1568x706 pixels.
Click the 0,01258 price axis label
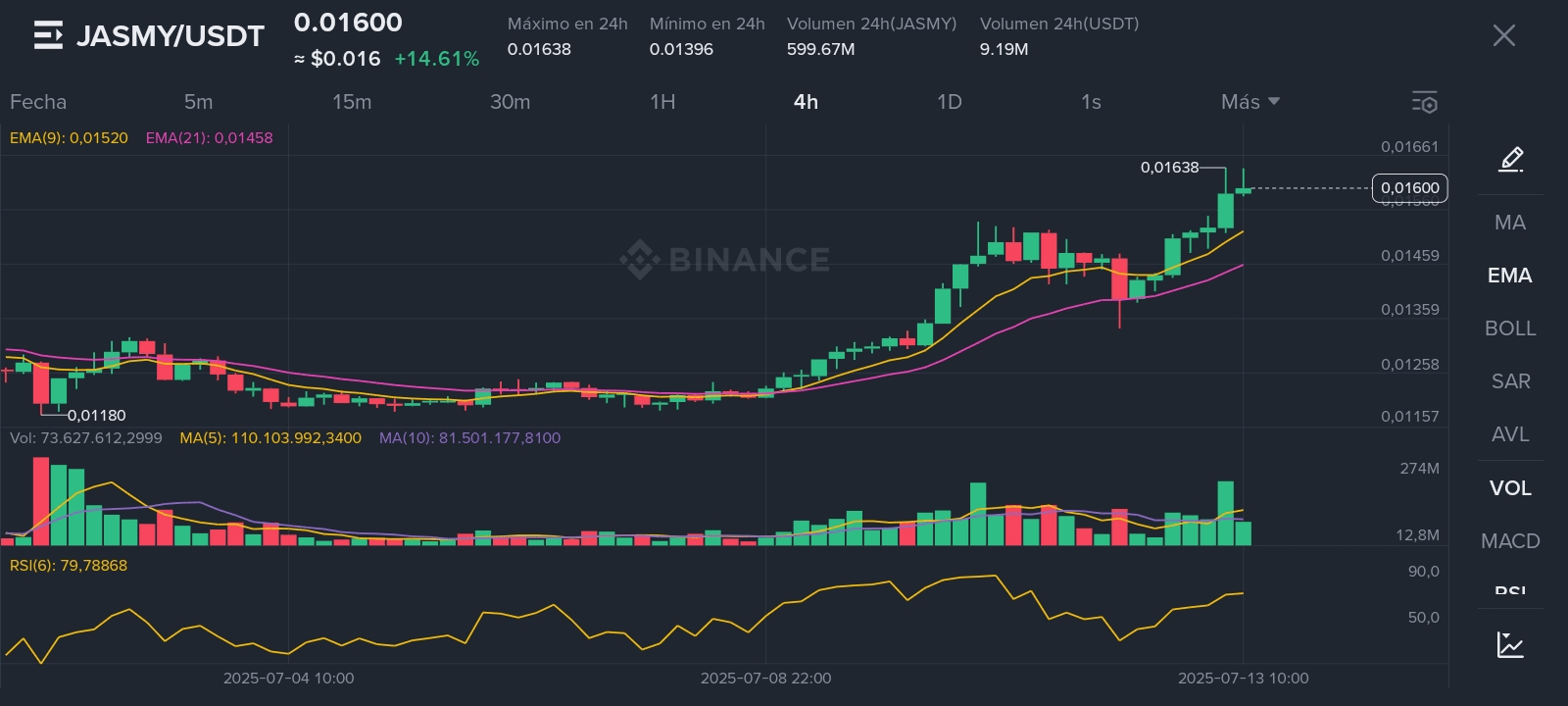1410,365
